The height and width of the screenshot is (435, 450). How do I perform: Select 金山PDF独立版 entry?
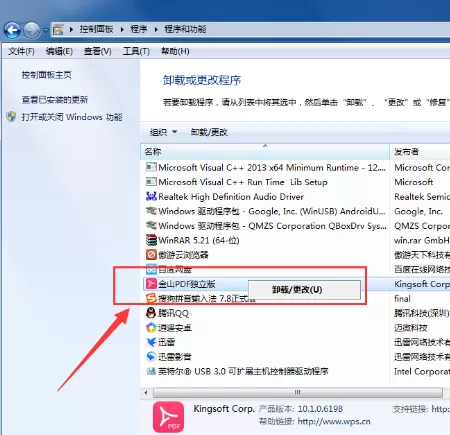tap(187, 284)
